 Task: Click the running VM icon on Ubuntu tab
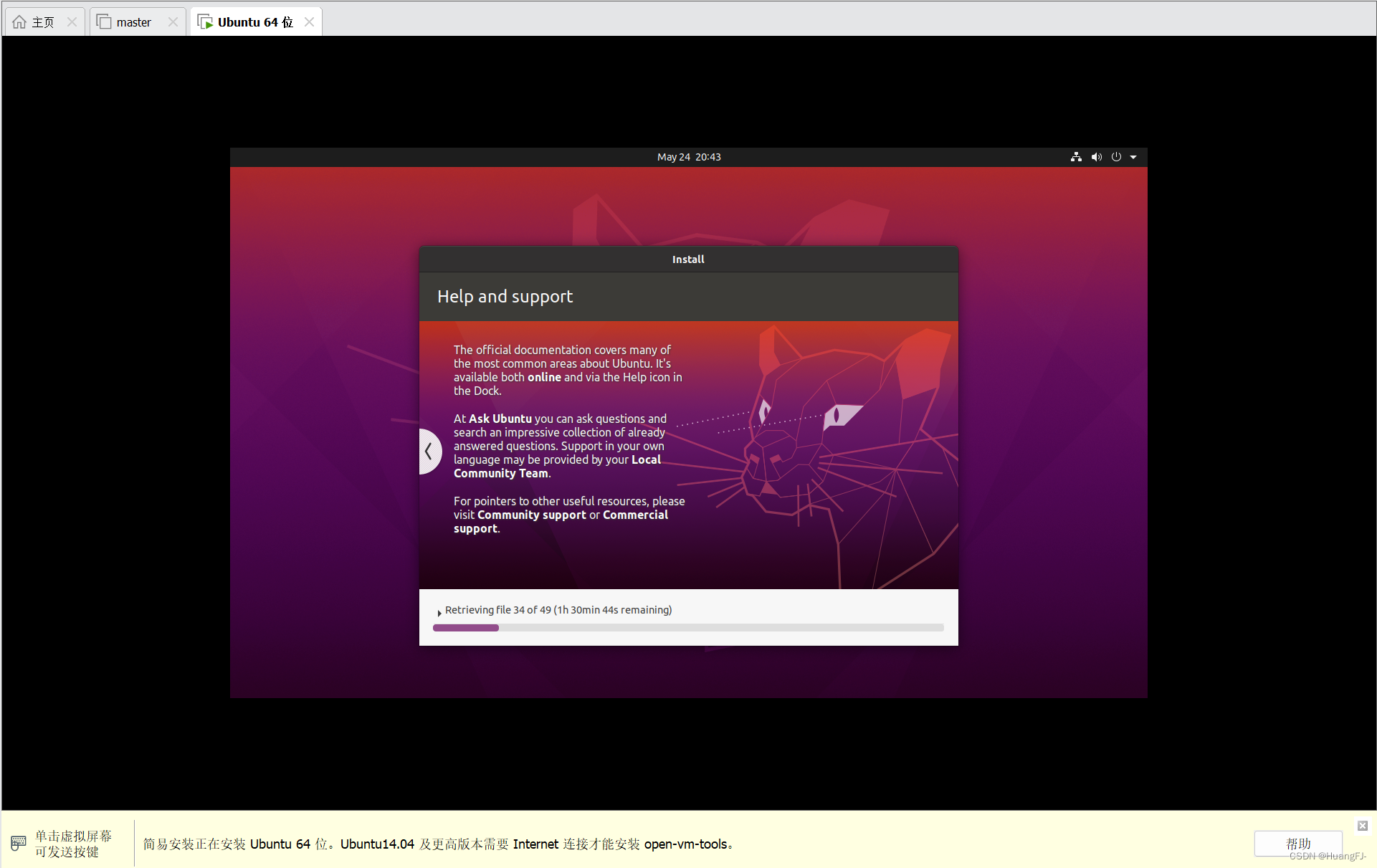(x=205, y=22)
